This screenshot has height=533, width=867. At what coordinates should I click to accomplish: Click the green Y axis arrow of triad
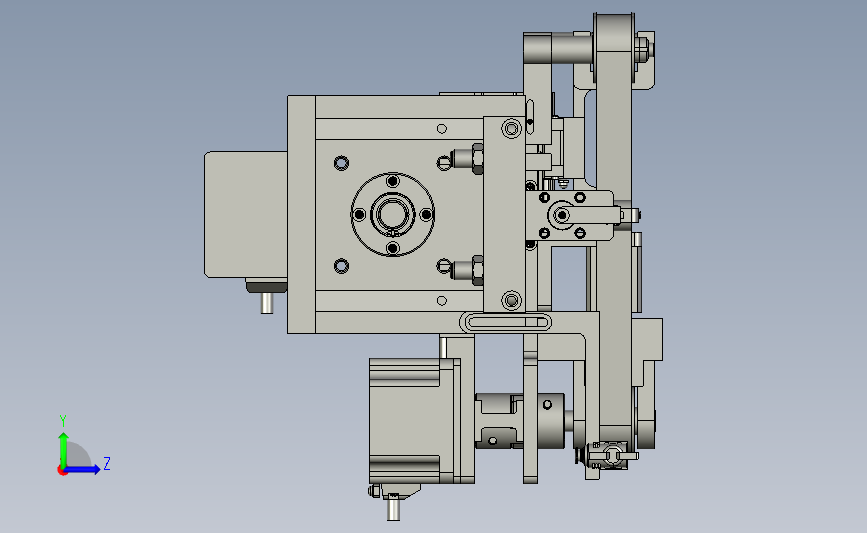(x=63, y=449)
